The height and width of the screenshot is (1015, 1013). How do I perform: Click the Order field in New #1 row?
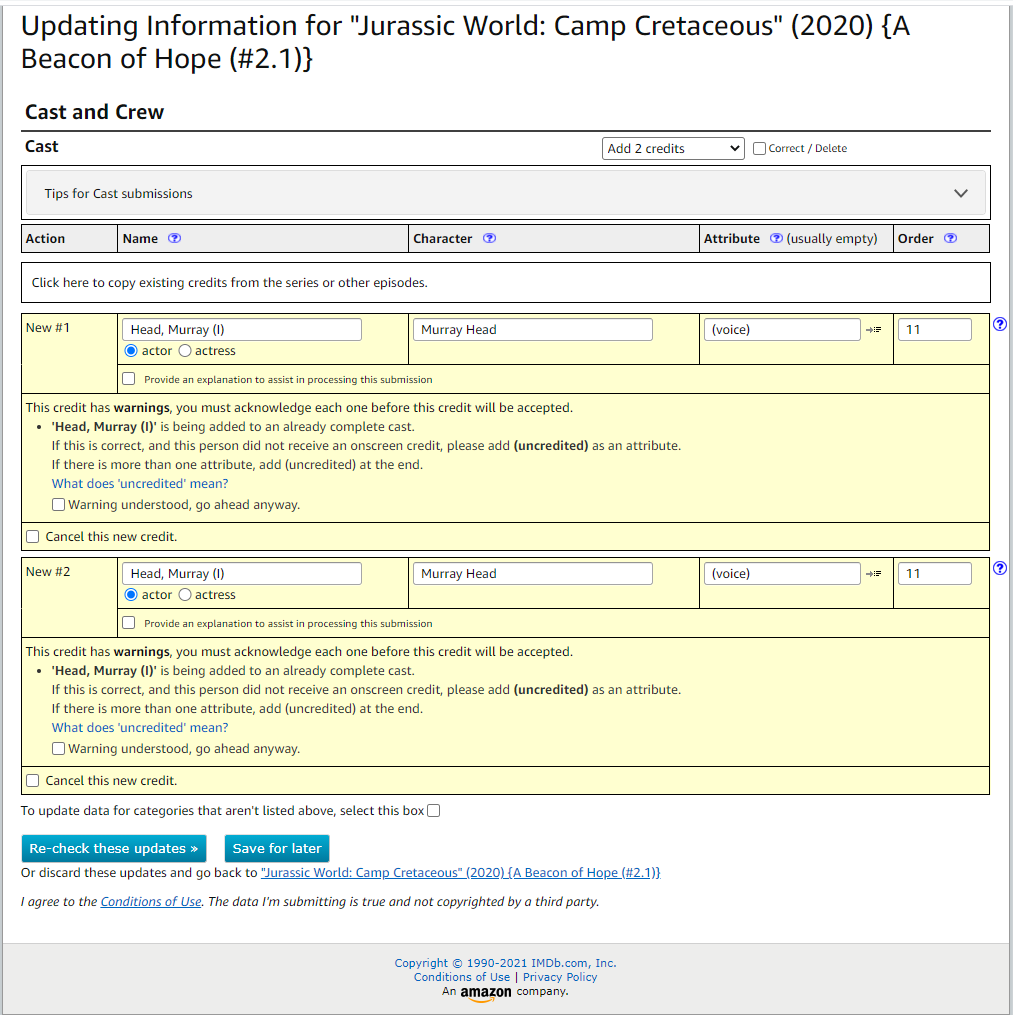click(934, 330)
